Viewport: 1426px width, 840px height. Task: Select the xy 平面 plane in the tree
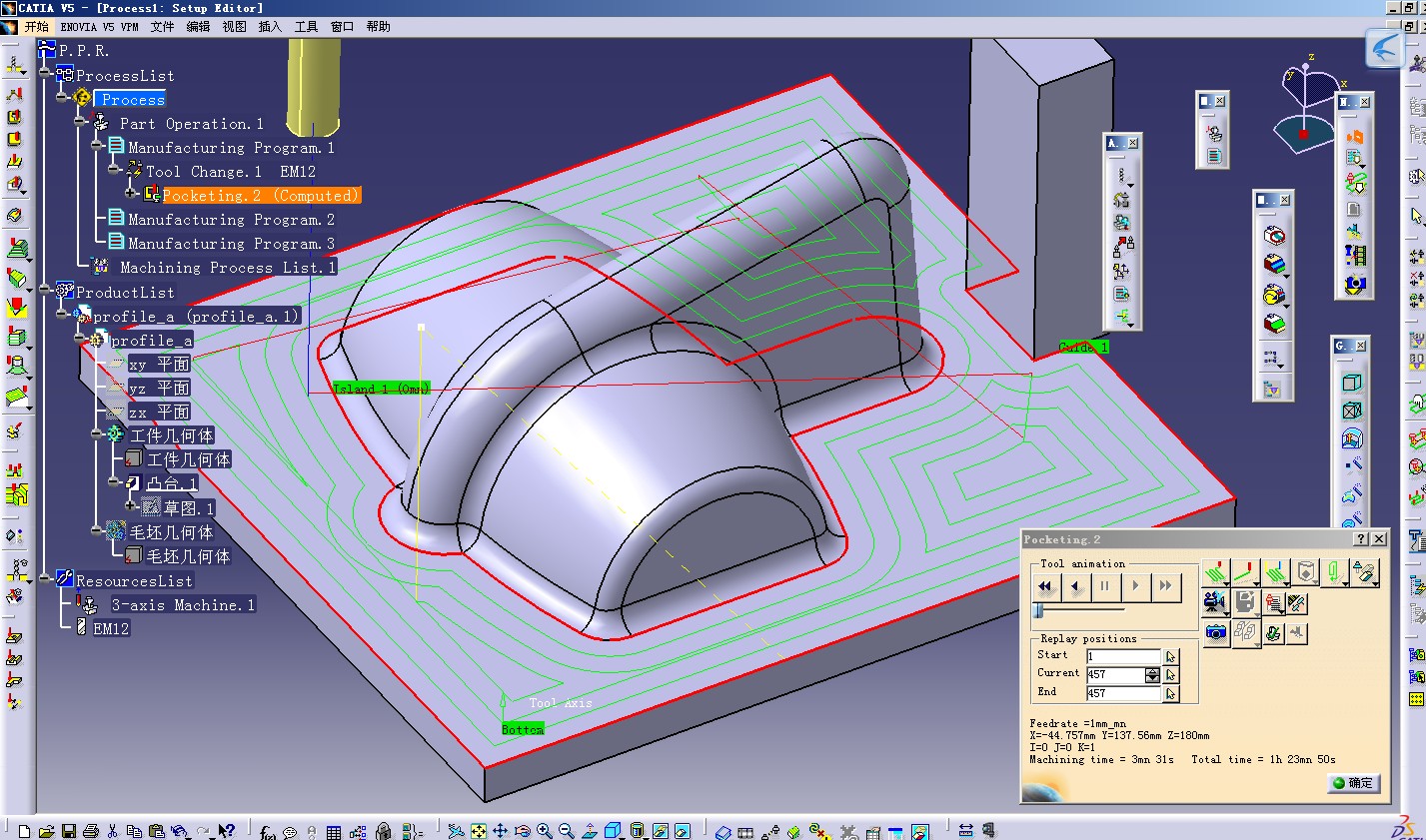(159, 364)
